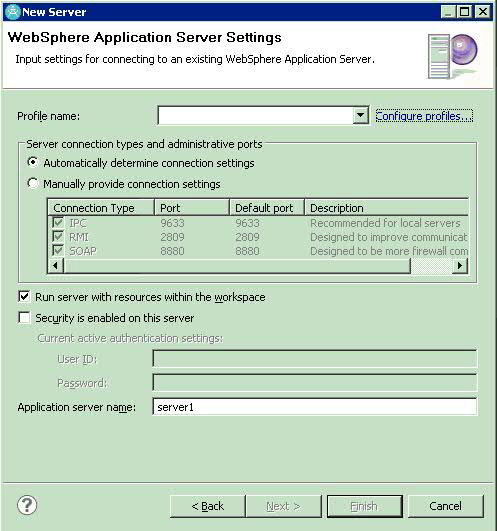Click the Description column header
The image size is (497, 531).
point(386,208)
